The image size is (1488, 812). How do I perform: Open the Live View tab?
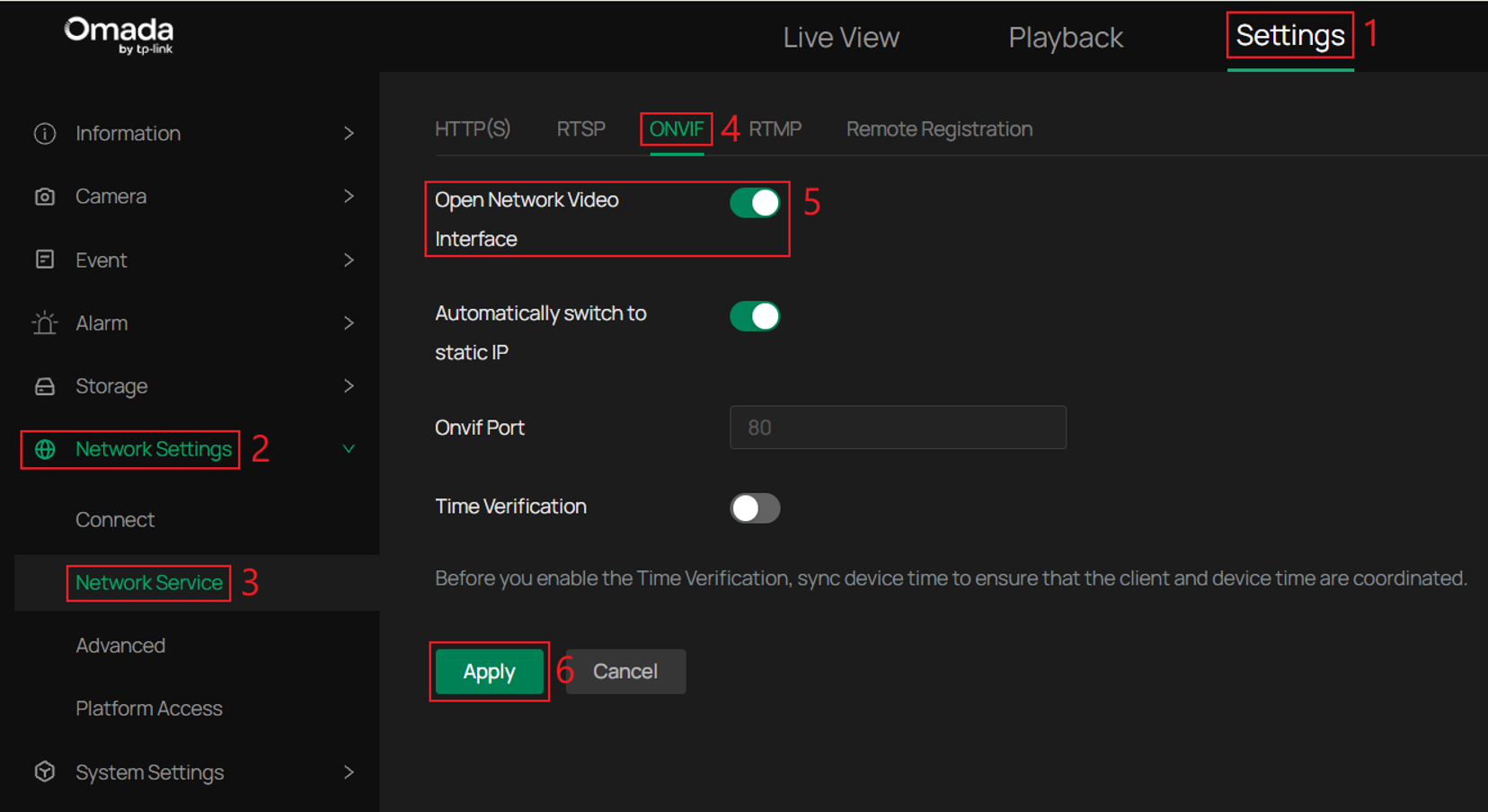point(841,38)
